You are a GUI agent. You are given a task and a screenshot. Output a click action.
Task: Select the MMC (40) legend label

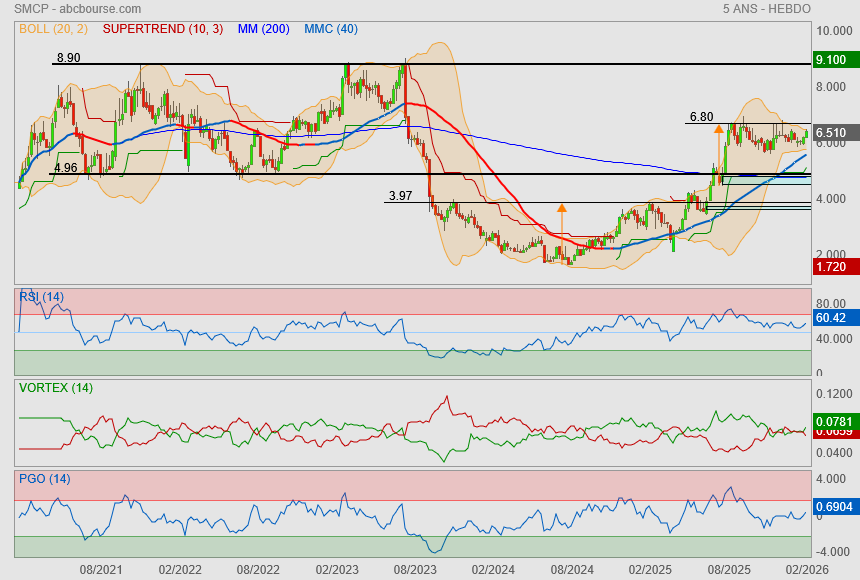pyautogui.click(x=331, y=30)
